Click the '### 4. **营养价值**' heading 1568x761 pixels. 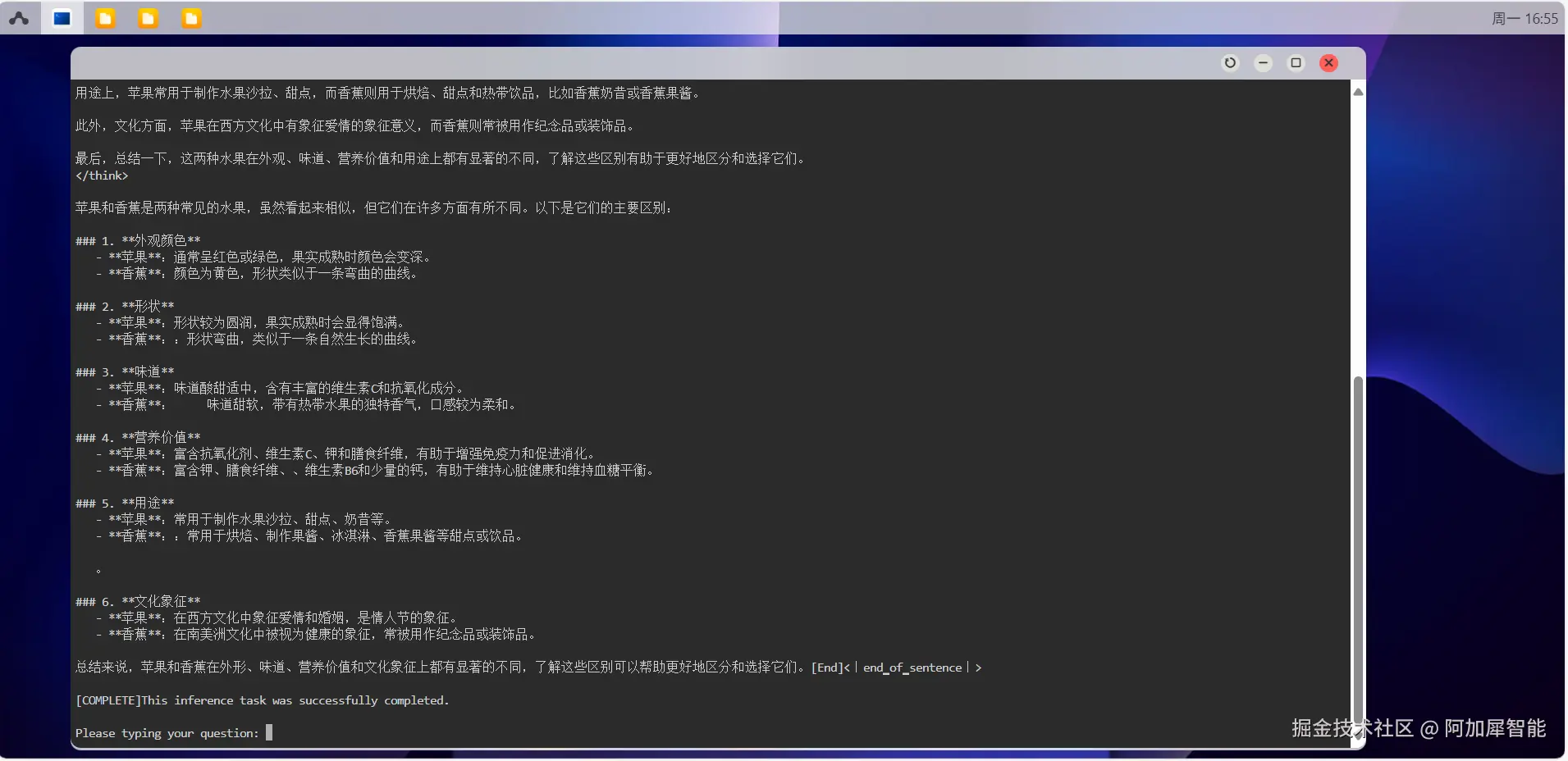point(138,437)
